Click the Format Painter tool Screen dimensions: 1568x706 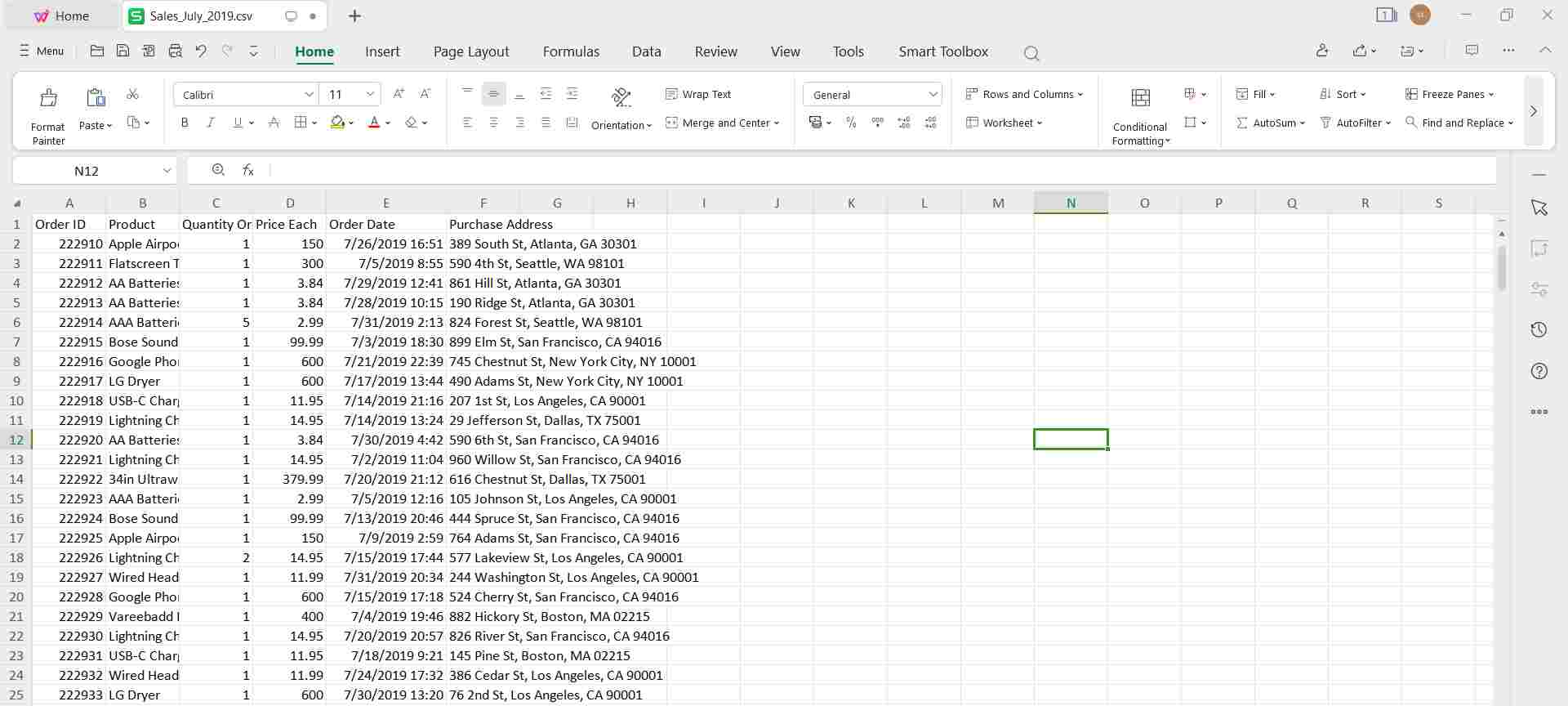pyautogui.click(x=48, y=115)
